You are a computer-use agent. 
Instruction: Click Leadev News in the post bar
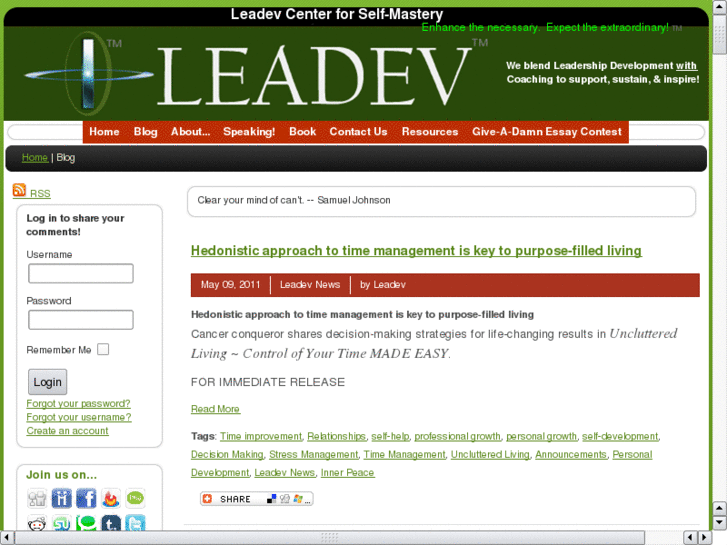click(x=310, y=284)
